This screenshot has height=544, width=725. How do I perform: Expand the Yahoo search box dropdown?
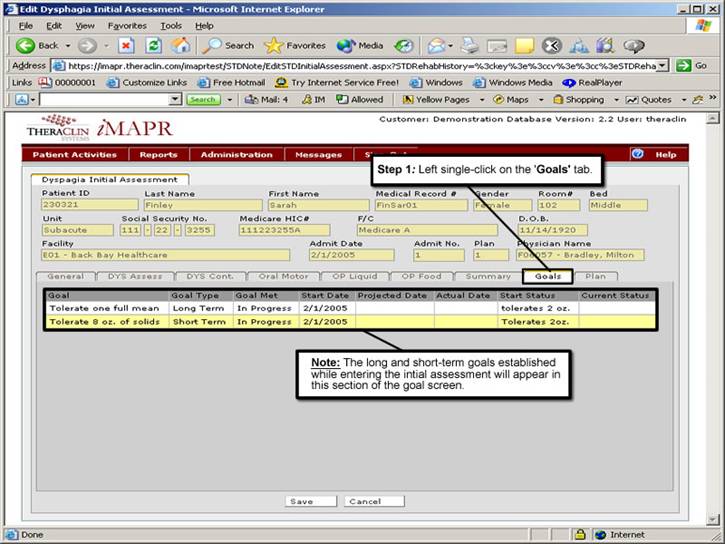point(176,100)
